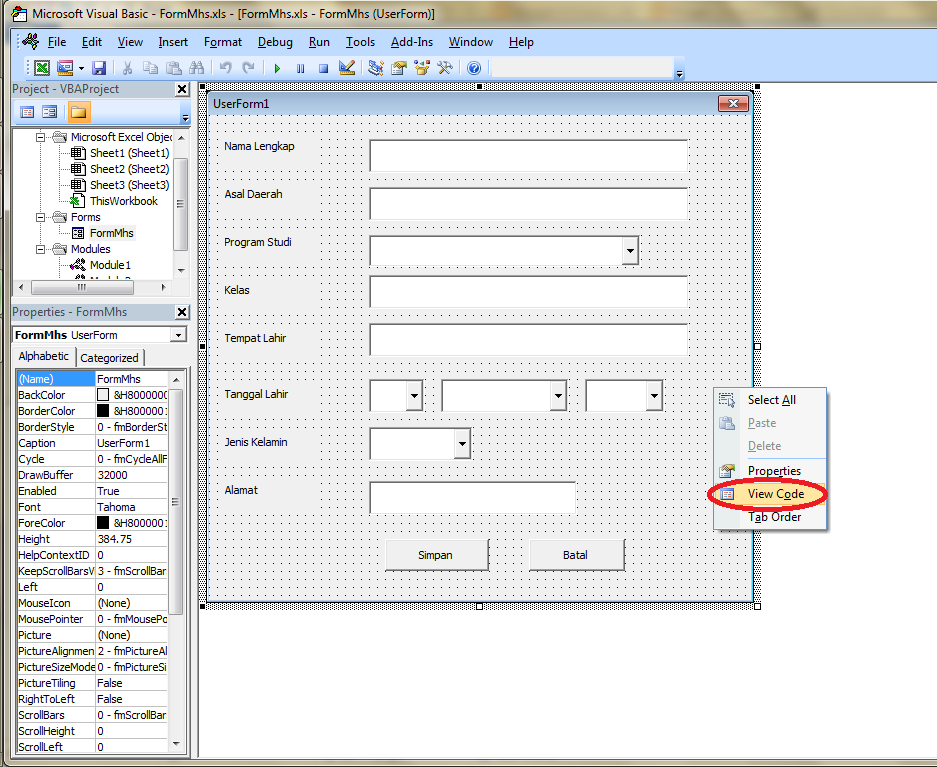Select the Run Sub/UserForm icon
Image resolution: width=937 pixels, height=767 pixels.
(277, 67)
